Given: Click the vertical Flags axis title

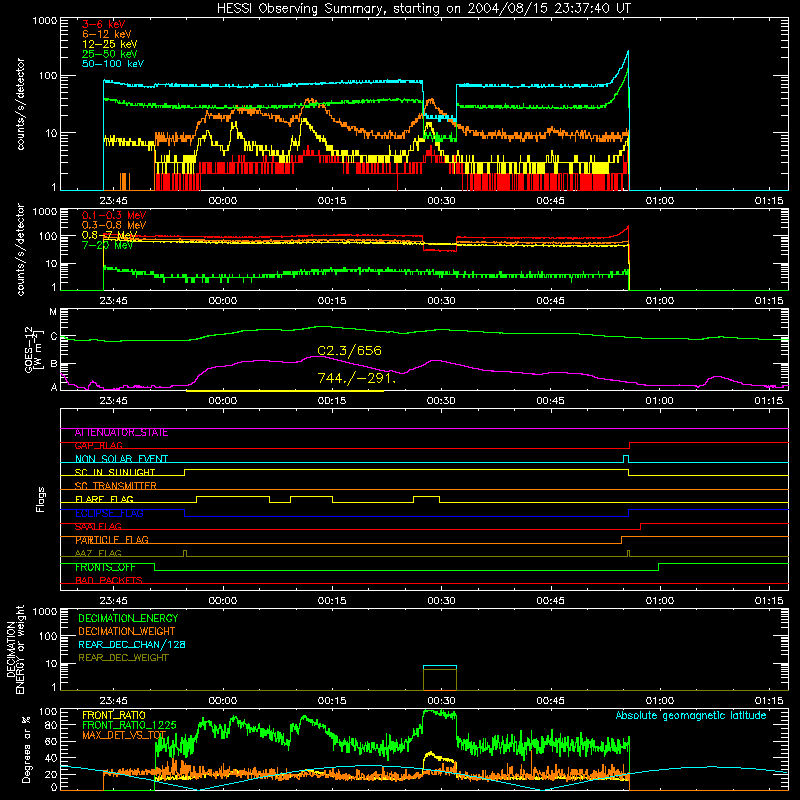Looking at the screenshot, I should tap(41, 499).
